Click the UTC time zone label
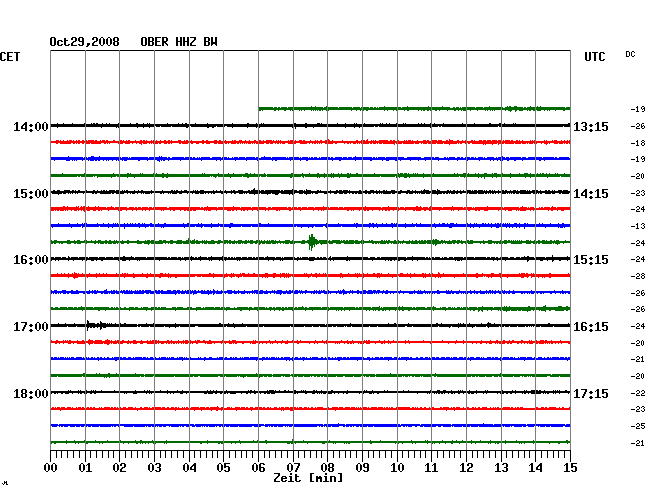Viewport: 650px width, 494px height. tap(594, 57)
